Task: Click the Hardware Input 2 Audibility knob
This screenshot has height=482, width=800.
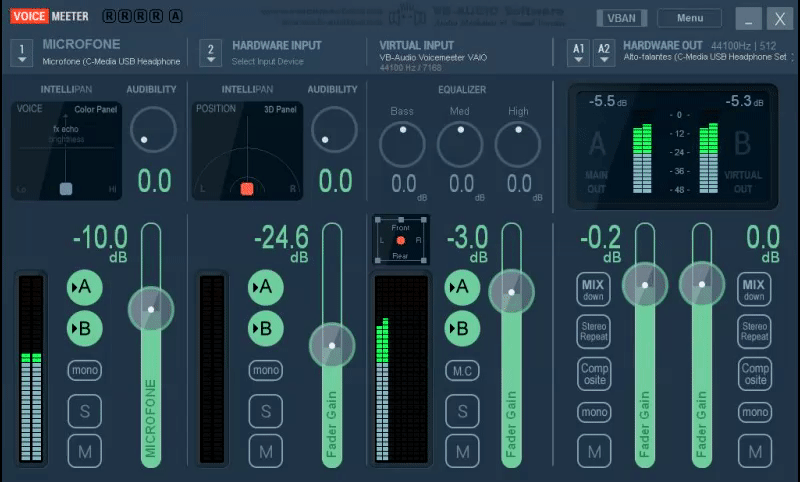Action: point(334,130)
